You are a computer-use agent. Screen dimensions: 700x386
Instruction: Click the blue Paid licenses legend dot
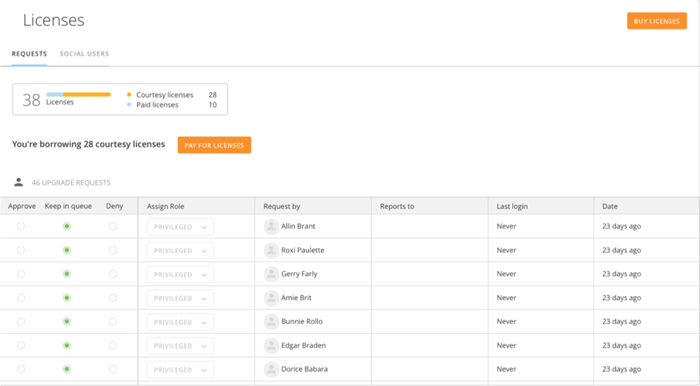tap(129, 104)
